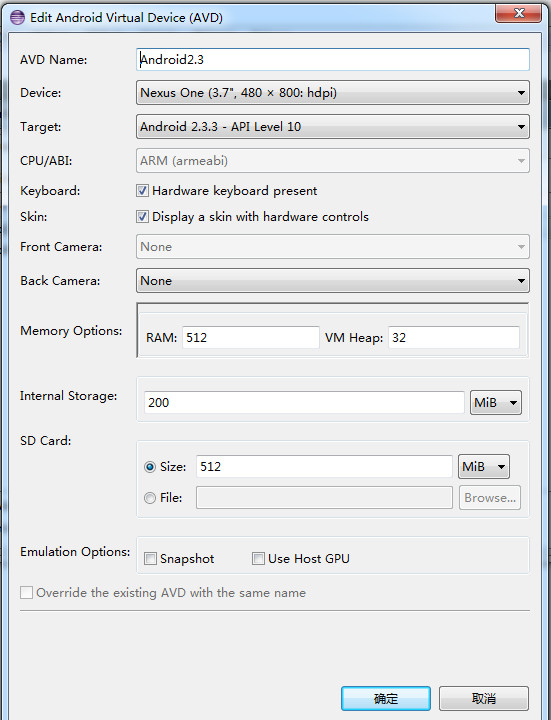This screenshot has height=720, width=551.
Task: Open the Device dropdown showing Nexus One
Action: (333, 93)
